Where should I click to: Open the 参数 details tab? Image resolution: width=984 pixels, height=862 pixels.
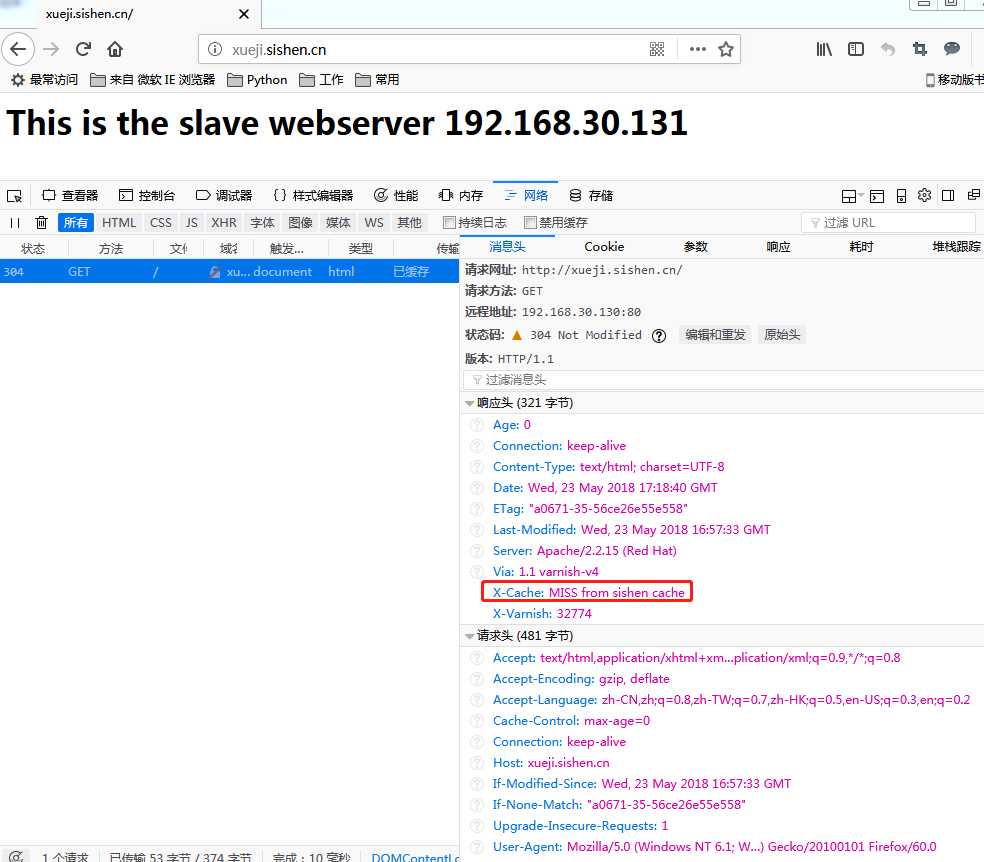[x=695, y=247]
